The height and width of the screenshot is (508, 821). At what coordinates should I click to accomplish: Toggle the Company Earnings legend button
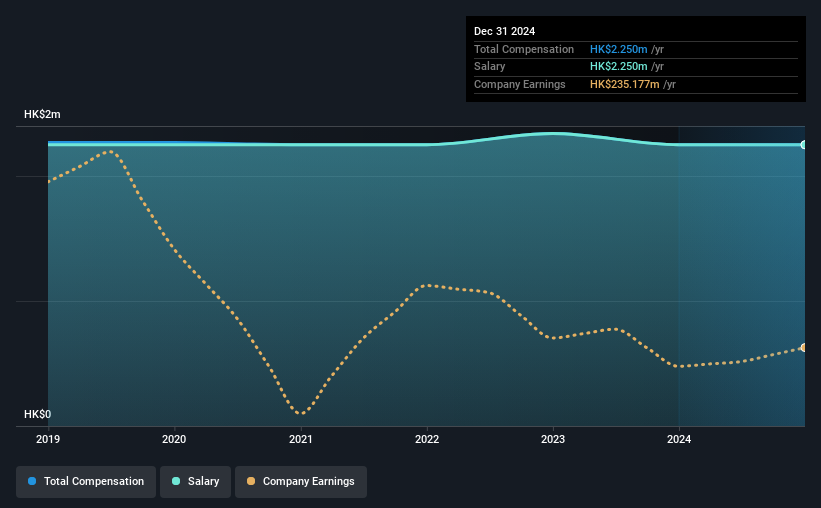[301, 481]
